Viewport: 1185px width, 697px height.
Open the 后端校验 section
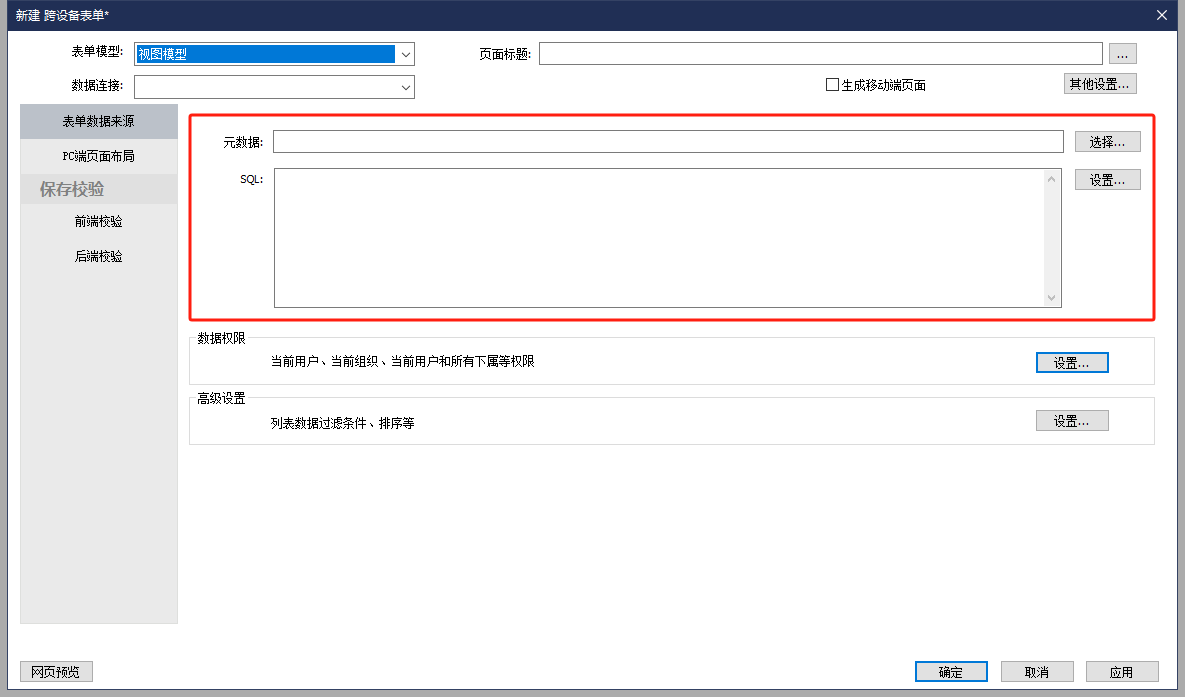(x=98, y=256)
